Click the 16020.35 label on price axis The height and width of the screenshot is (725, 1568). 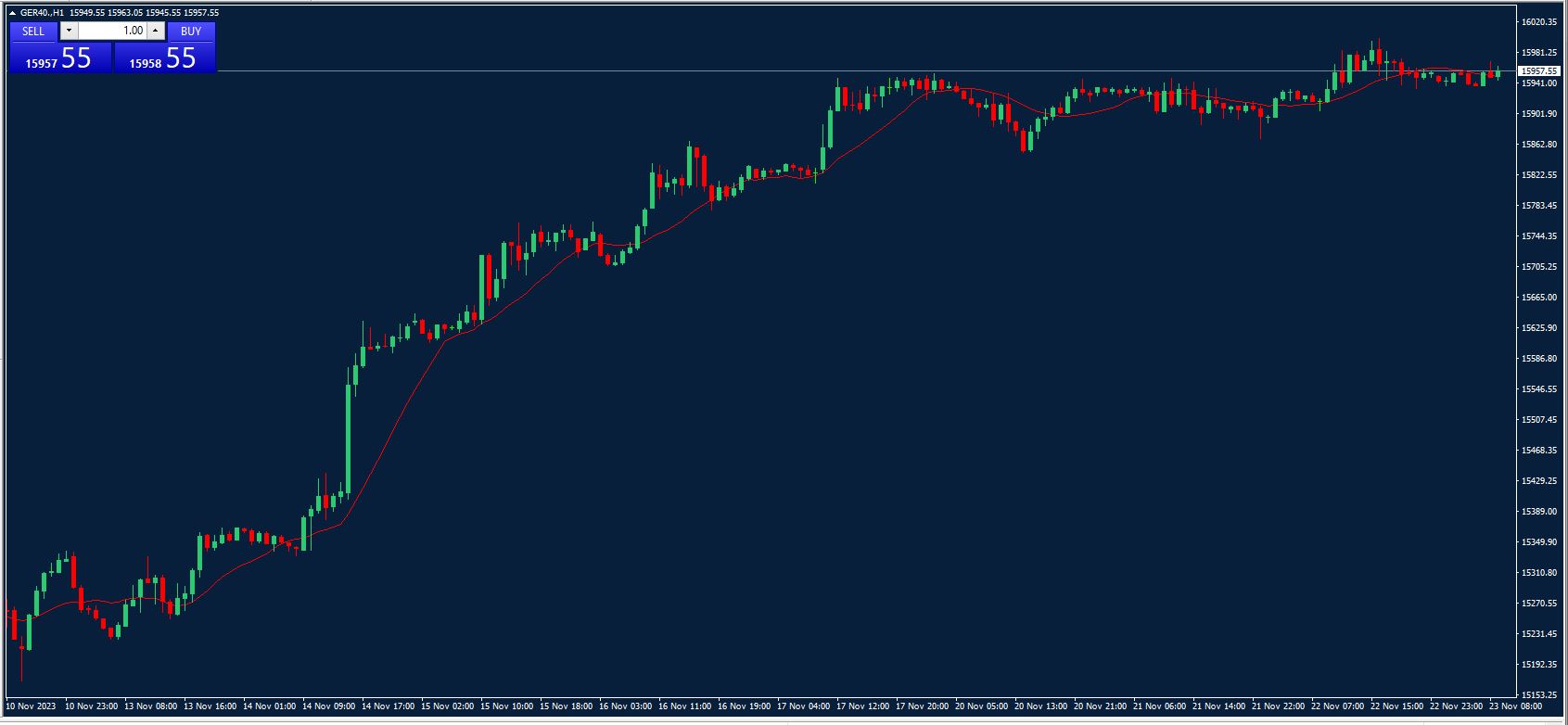[x=1539, y=22]
